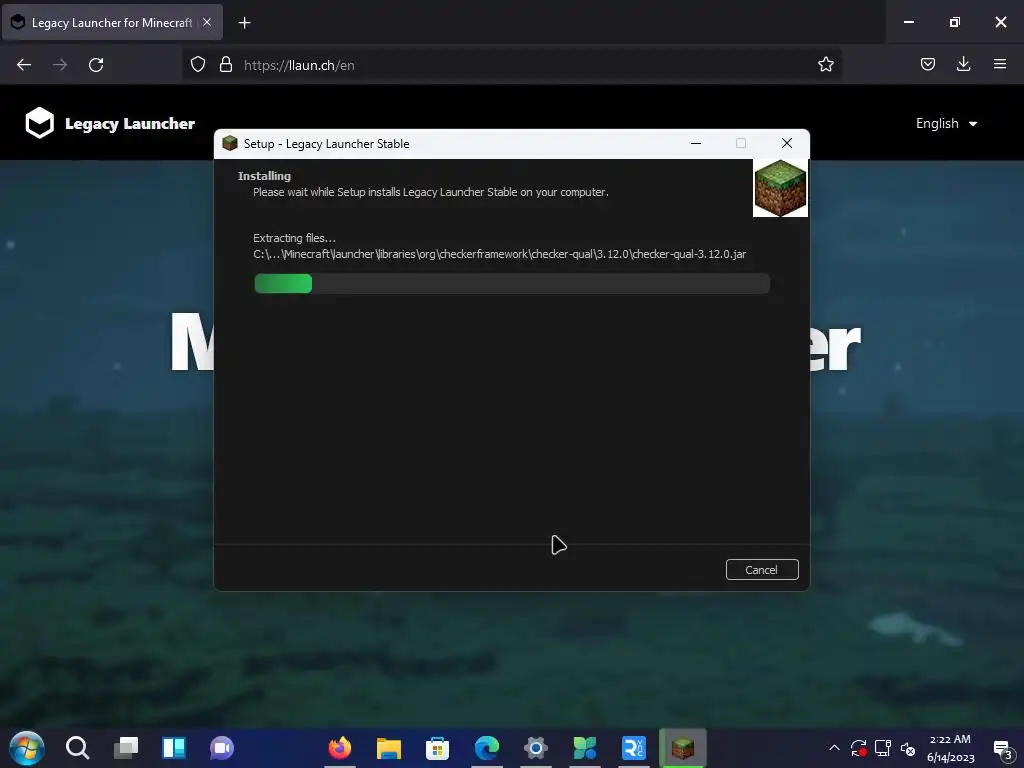Click Cancel in the Legacy Launcher setup

pos(761,569)
